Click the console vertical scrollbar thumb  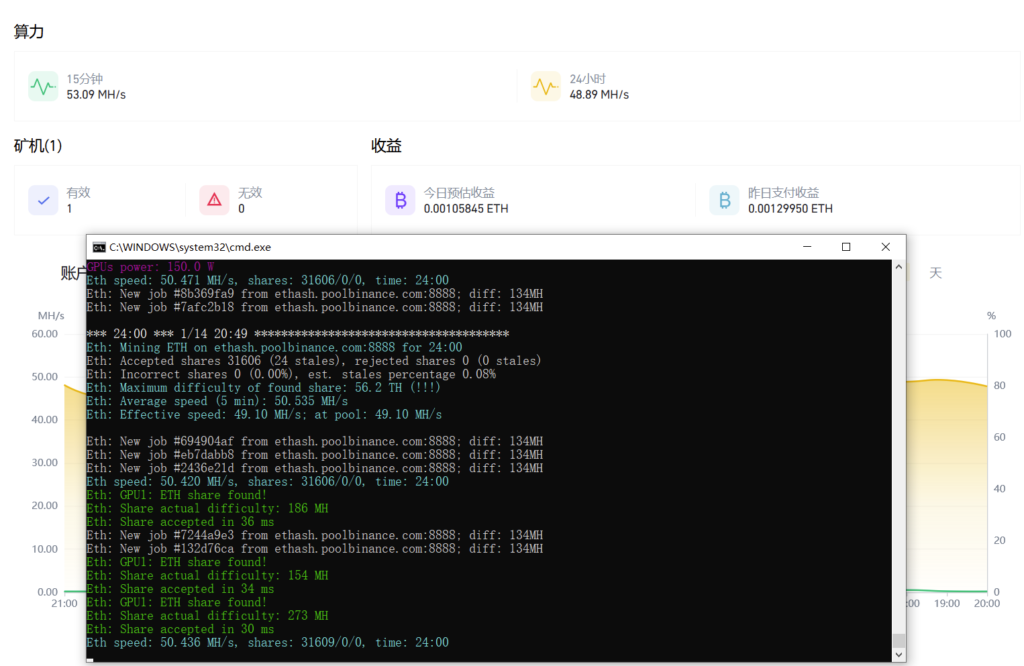click(x=898, y=641)
